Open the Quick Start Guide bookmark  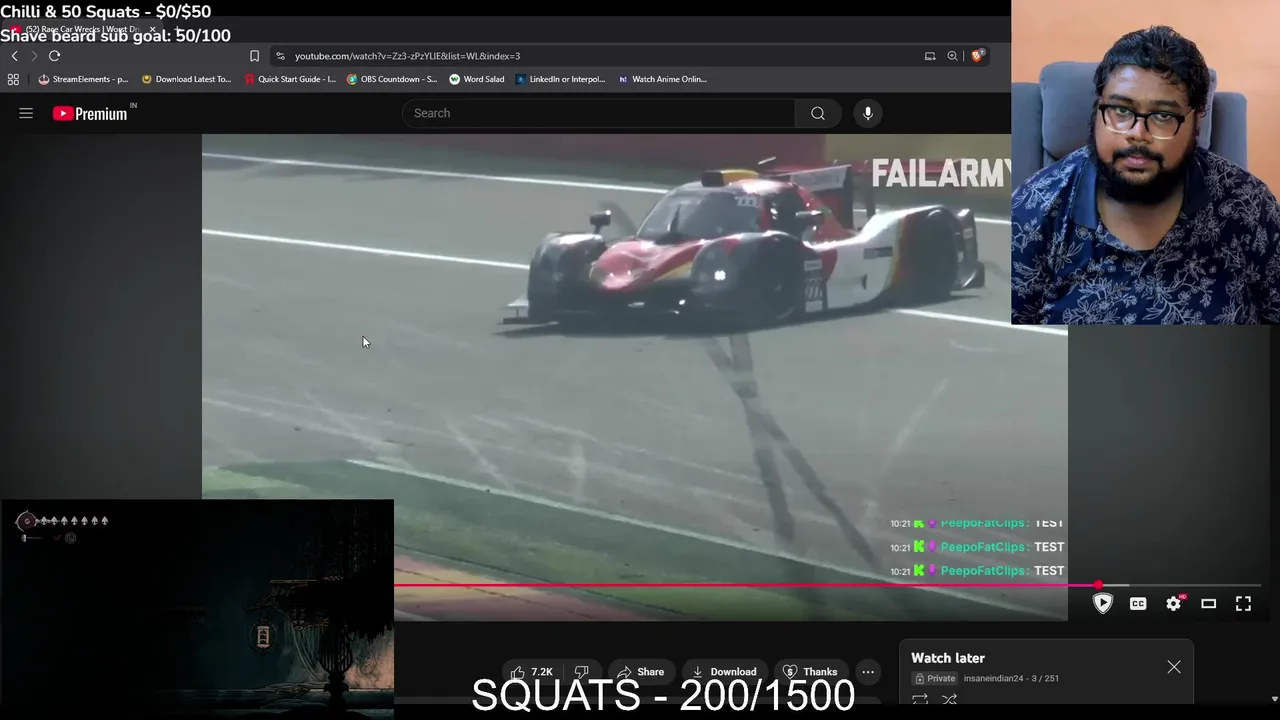(x=290, y=79)
